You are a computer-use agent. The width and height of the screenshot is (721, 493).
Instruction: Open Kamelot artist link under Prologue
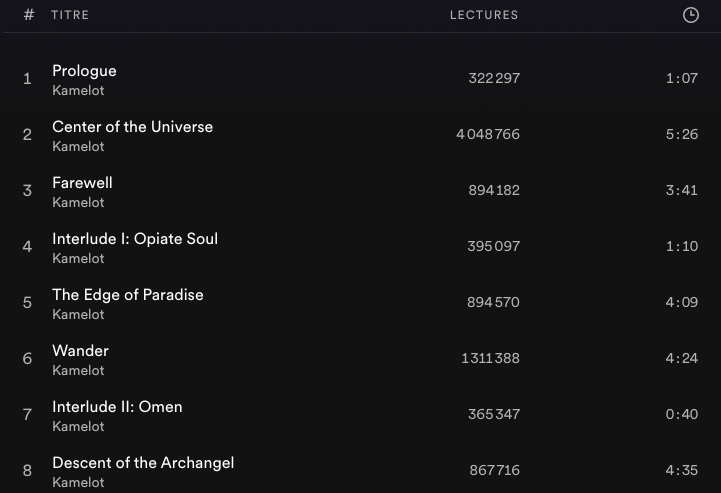pyautogui.click(x=78, y=91)
